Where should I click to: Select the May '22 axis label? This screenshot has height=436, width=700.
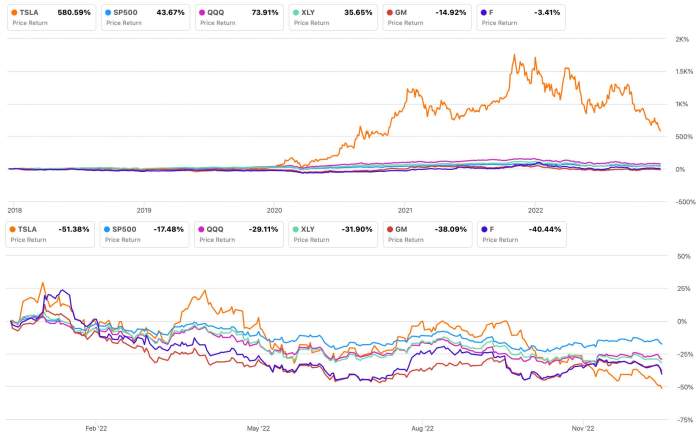(259, 428)
